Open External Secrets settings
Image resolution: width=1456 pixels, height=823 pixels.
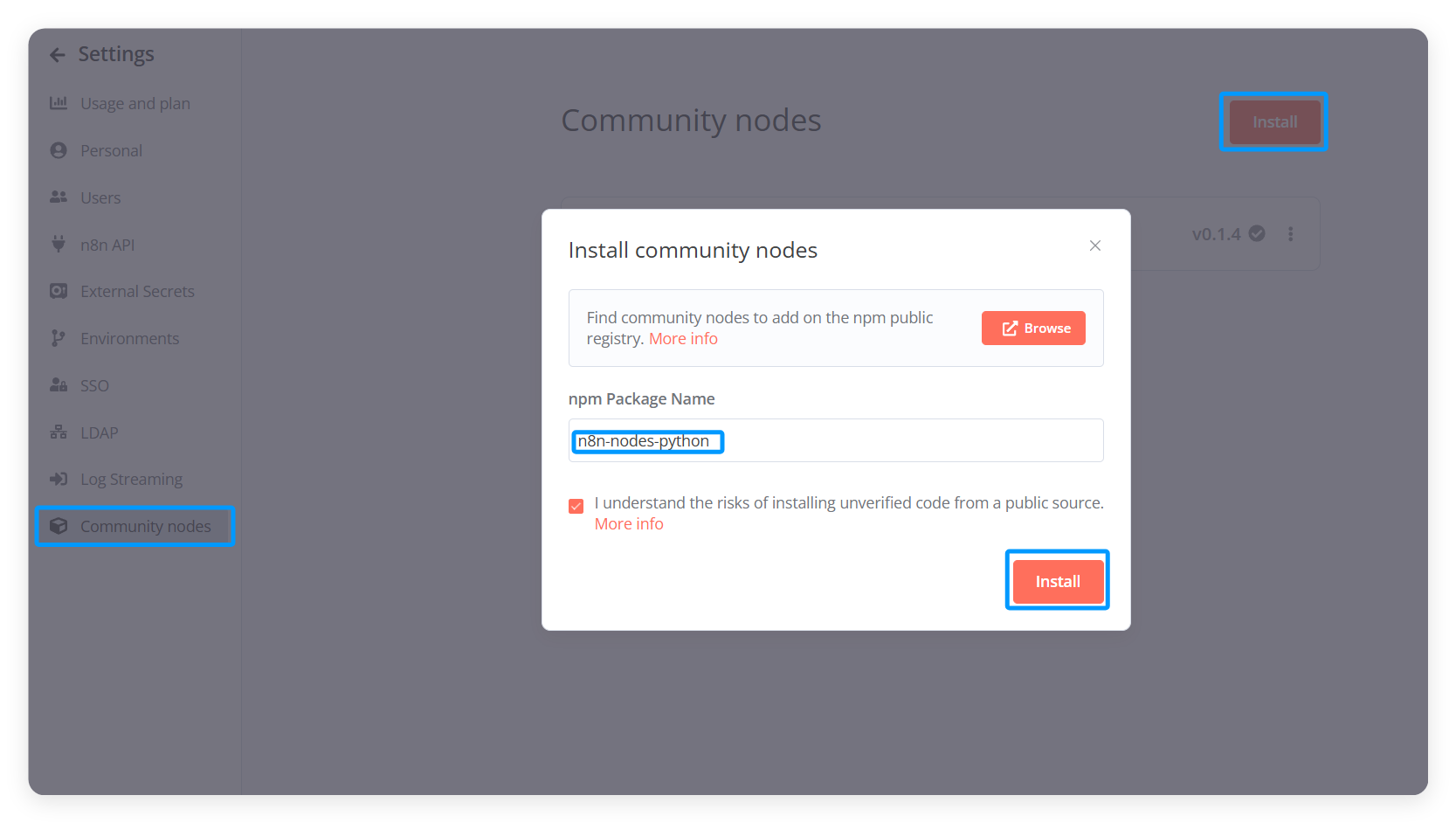tap(137, 291)
